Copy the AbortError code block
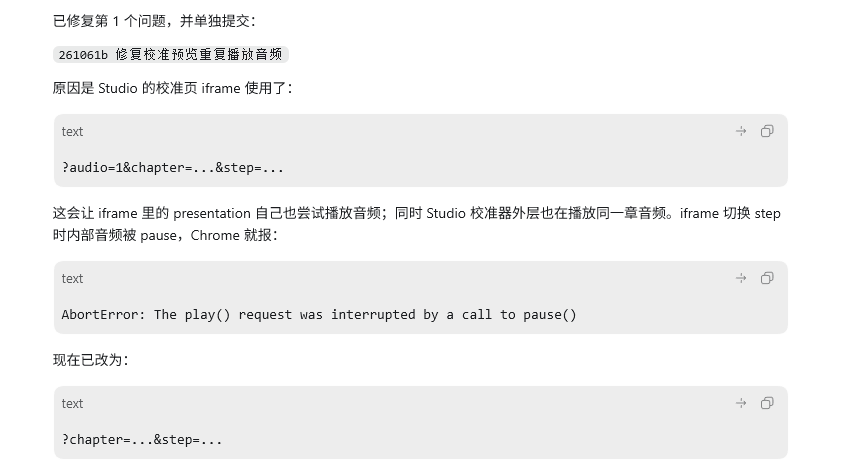This screenshot has width=855, height=463. coord(767,279)
